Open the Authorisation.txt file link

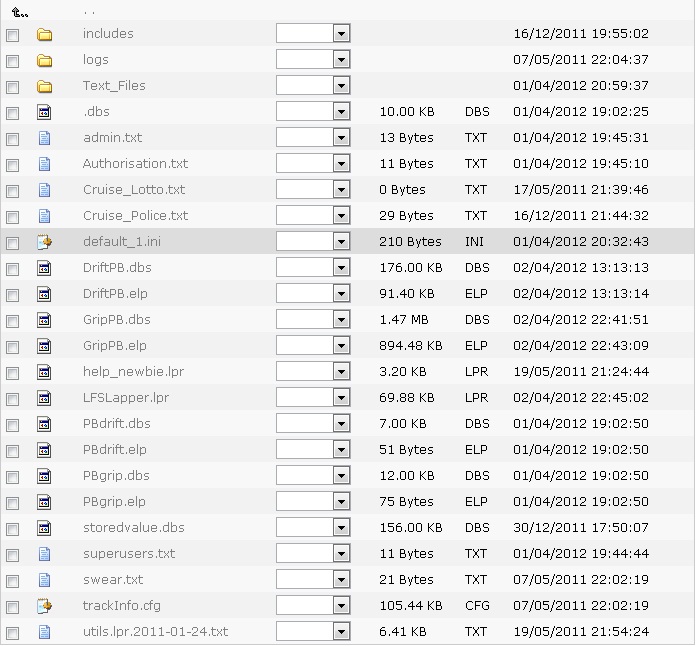135,164
